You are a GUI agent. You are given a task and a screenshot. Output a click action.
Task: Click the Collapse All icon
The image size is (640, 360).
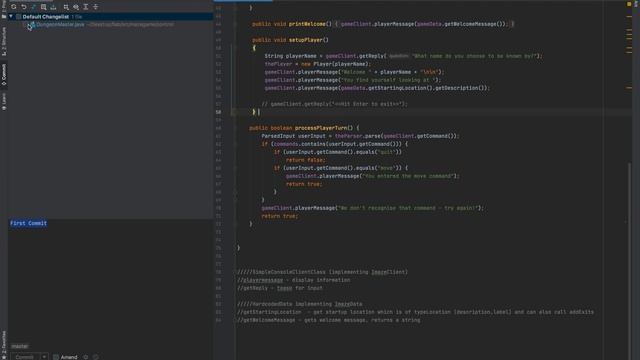(96, 7)
